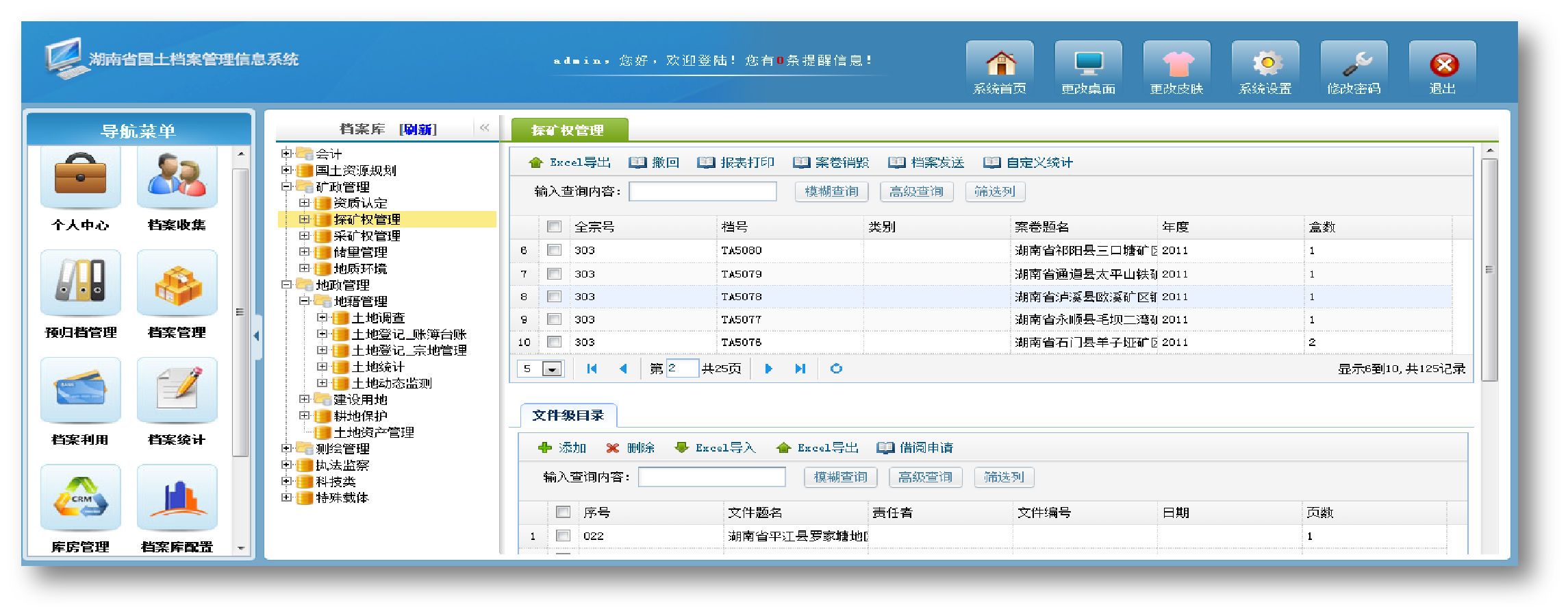Open 档案收集 people icon
Screen dimensions: 1568x616
[177, 176]
